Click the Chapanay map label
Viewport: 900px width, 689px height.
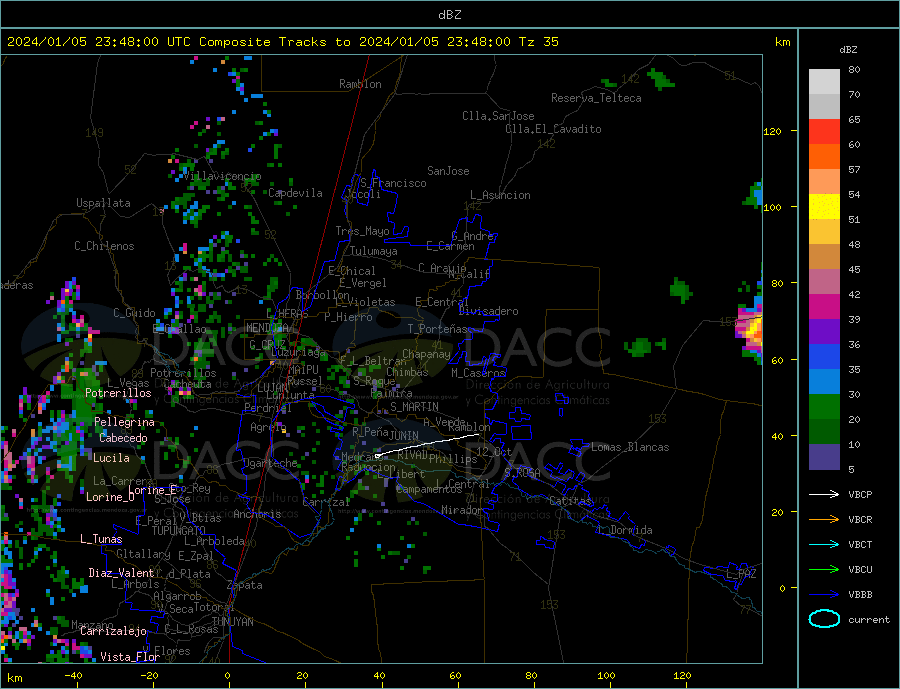[x=426, y=354]
